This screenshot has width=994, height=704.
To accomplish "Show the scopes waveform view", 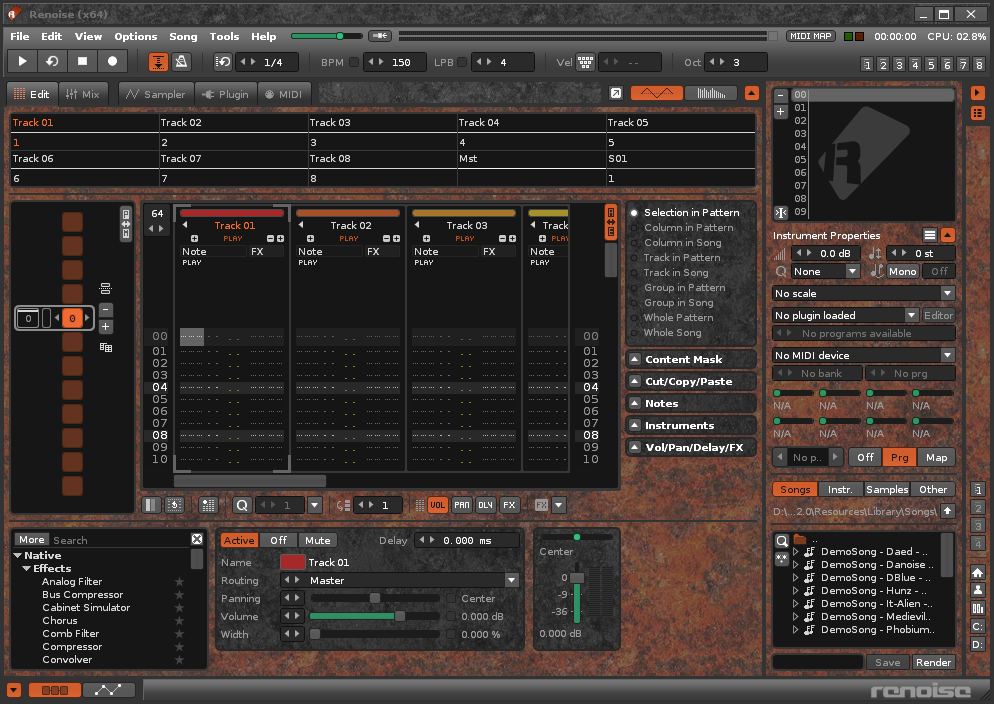I will click(657, 93).
